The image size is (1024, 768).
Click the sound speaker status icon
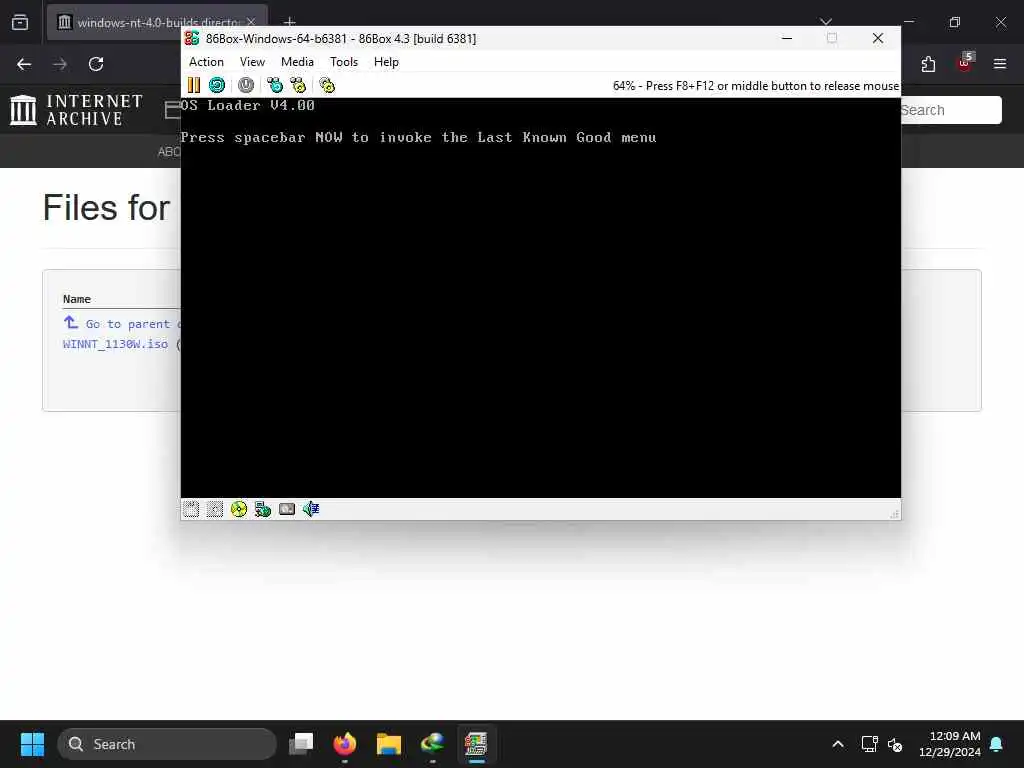click(311, 509)
